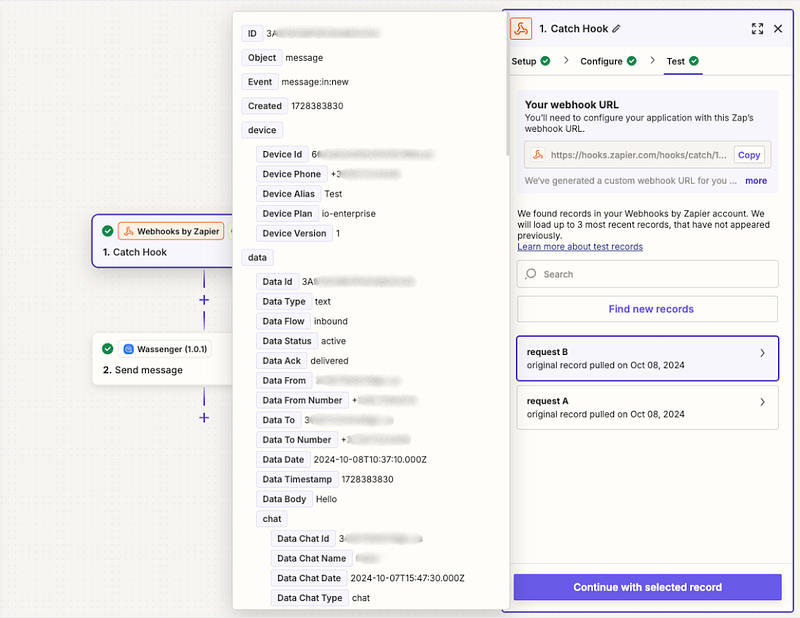Click the Webhooks icon in the panel header
This screenshot has width=800, height=618.
pyautogui.click(x=521, y=29)
